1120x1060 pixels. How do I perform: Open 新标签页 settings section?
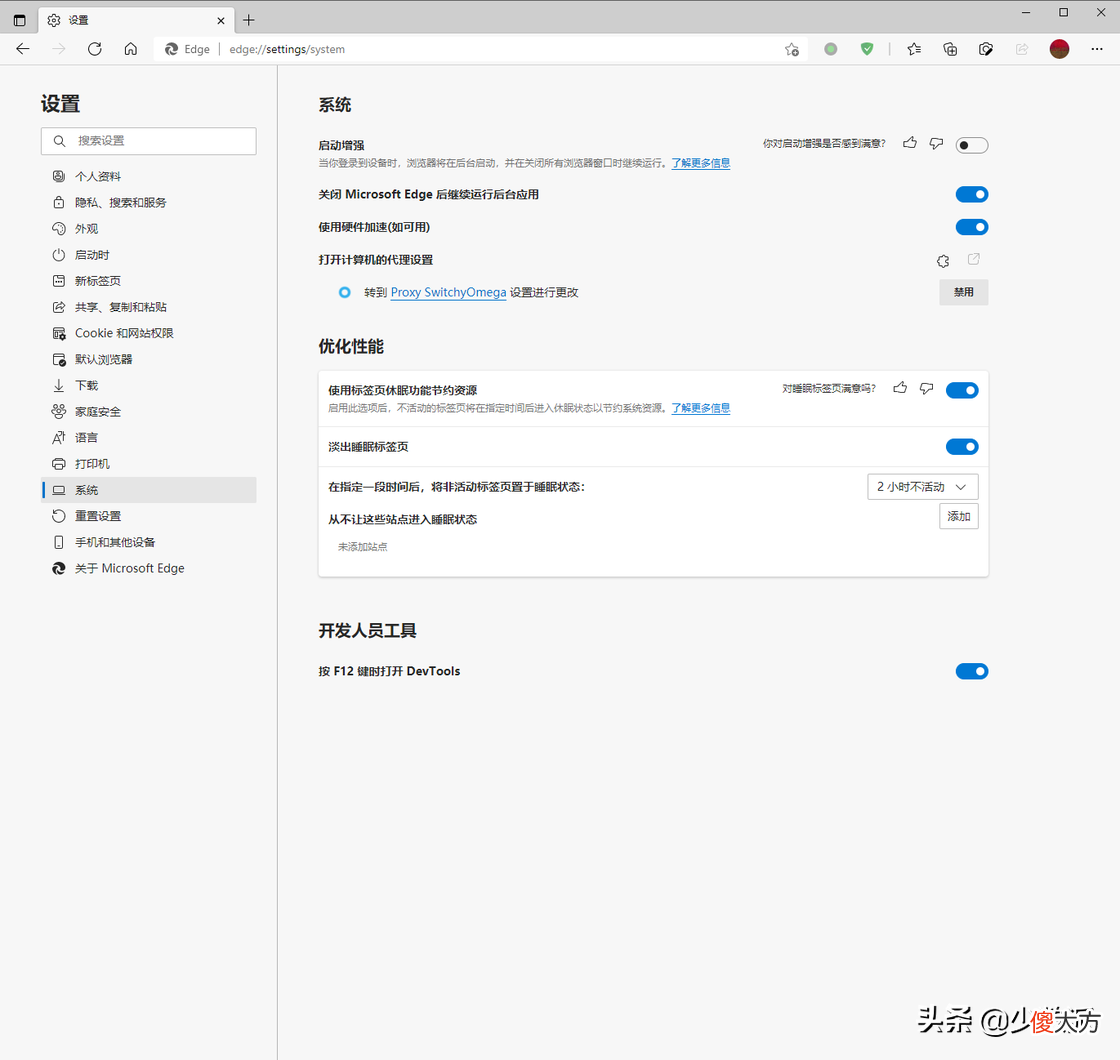pyautogui.click(x=149, y=281)
